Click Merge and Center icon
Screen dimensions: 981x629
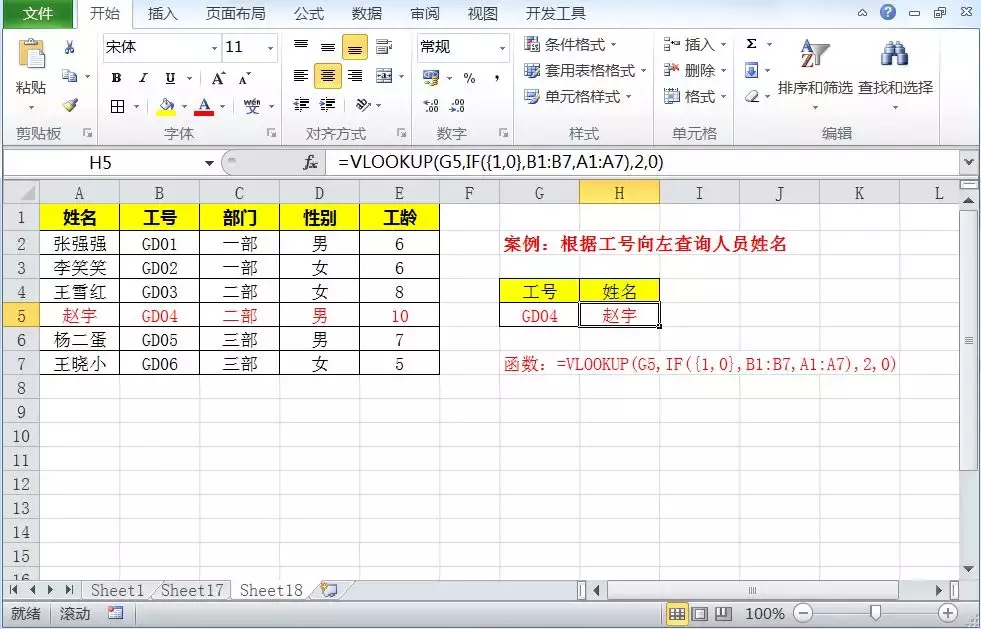coord(384,76)
